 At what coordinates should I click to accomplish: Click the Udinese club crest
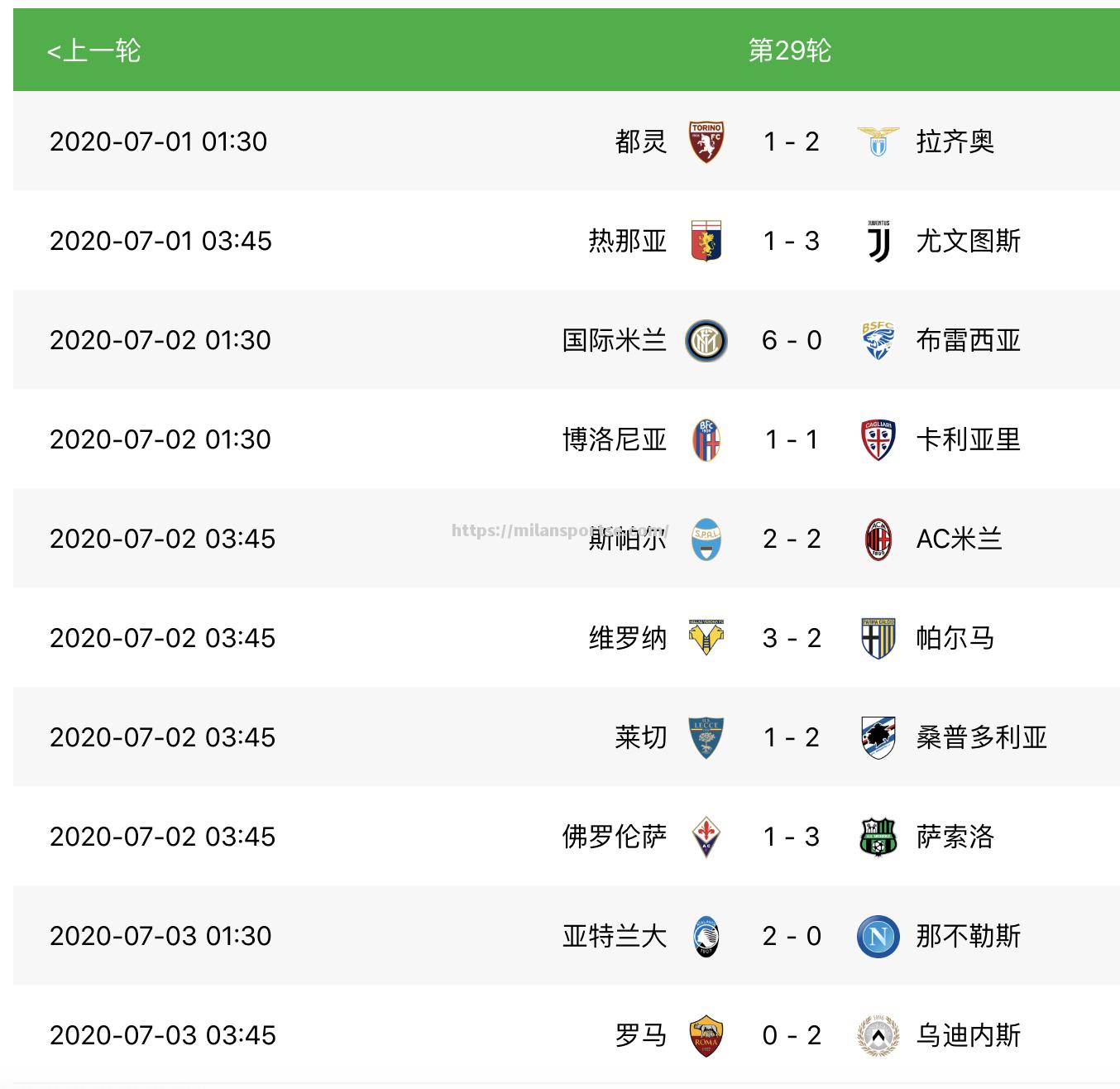tap(878, 1035)
